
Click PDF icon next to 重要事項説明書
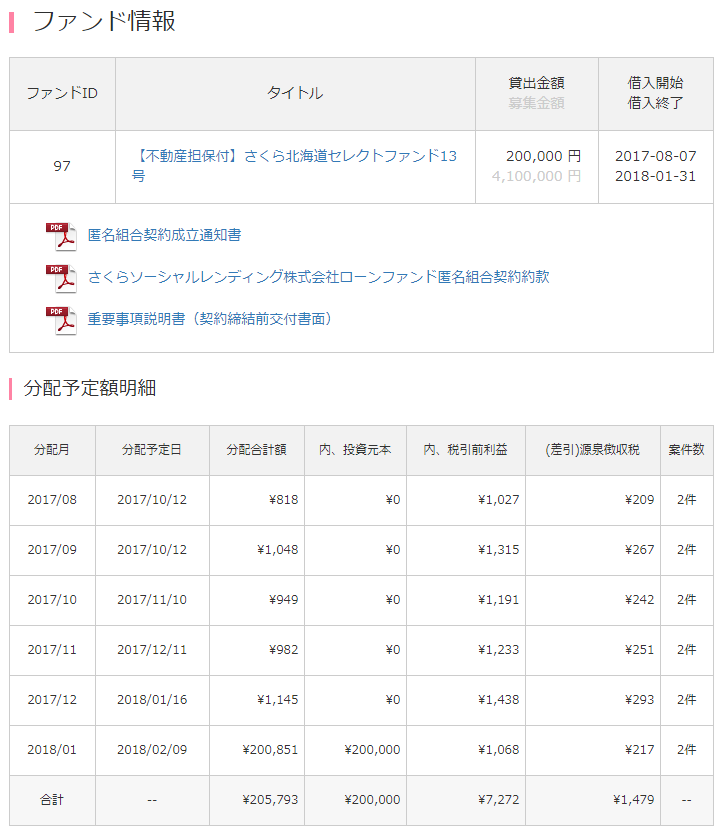click(61, 320)
